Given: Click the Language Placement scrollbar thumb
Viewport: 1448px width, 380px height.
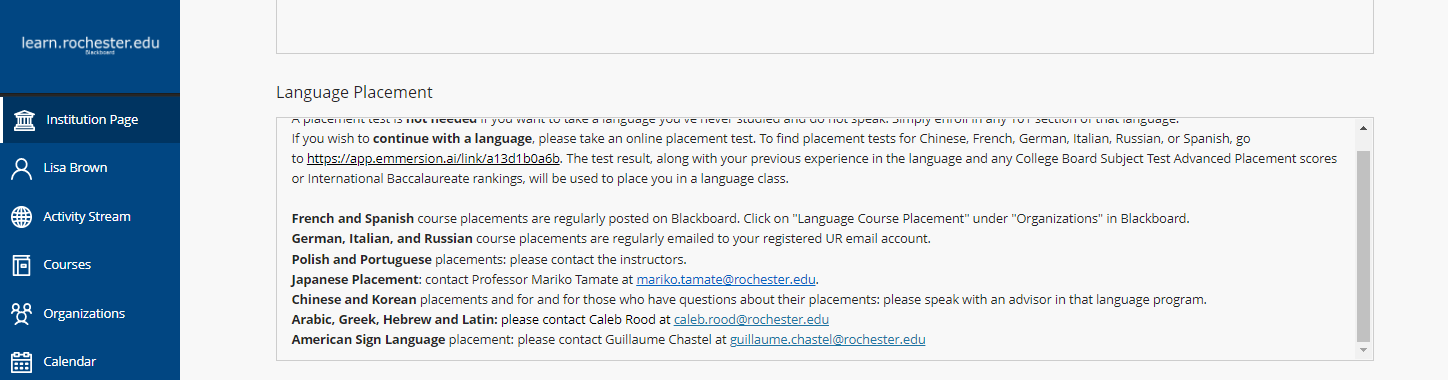Looking at the screenshot, I should [1364, 246].
